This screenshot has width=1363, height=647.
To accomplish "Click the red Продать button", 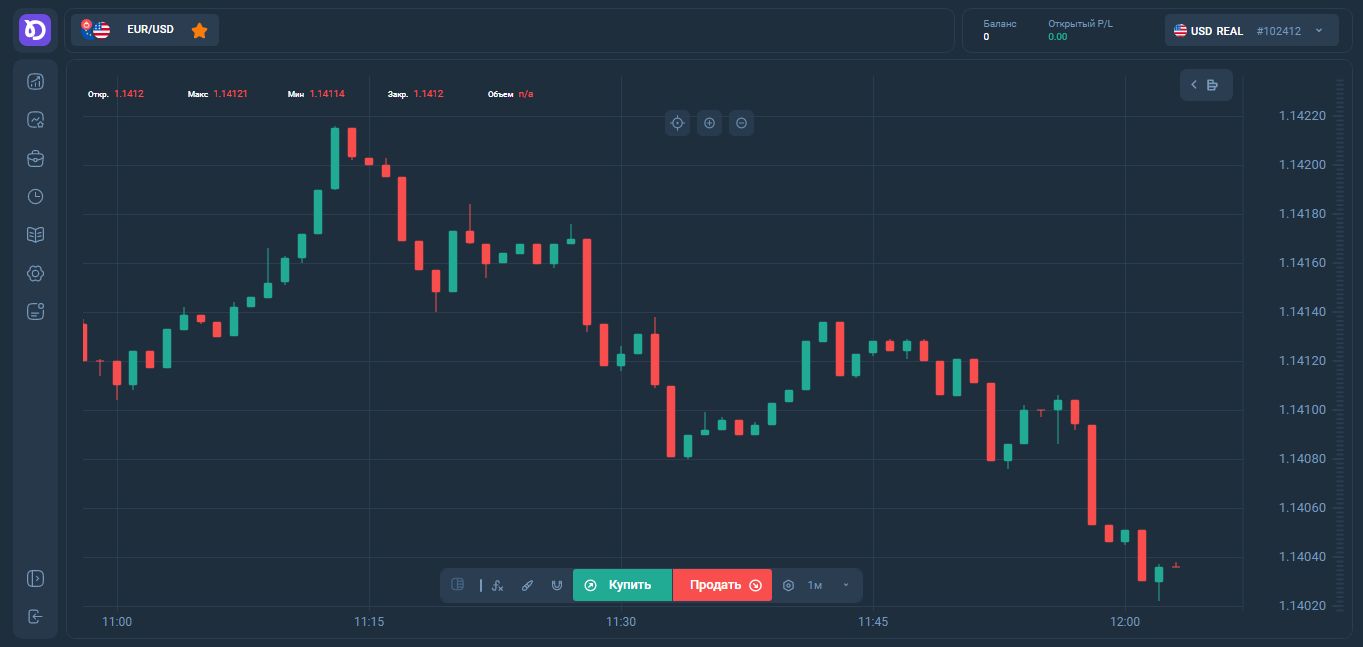I will coord(722,585).
